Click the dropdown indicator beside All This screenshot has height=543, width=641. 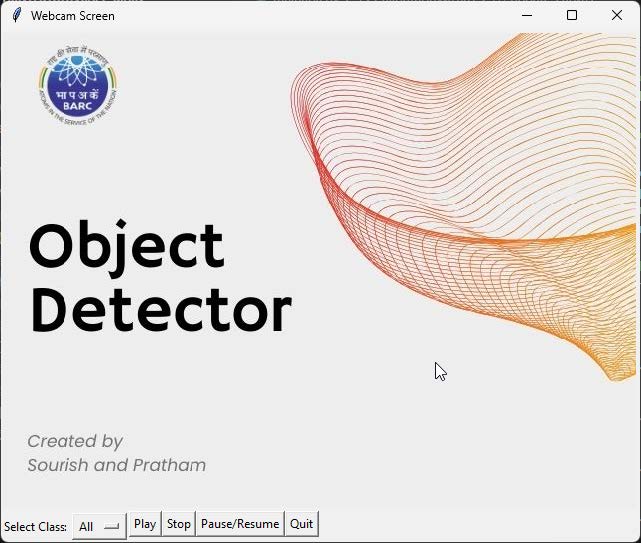pos(112,527)
